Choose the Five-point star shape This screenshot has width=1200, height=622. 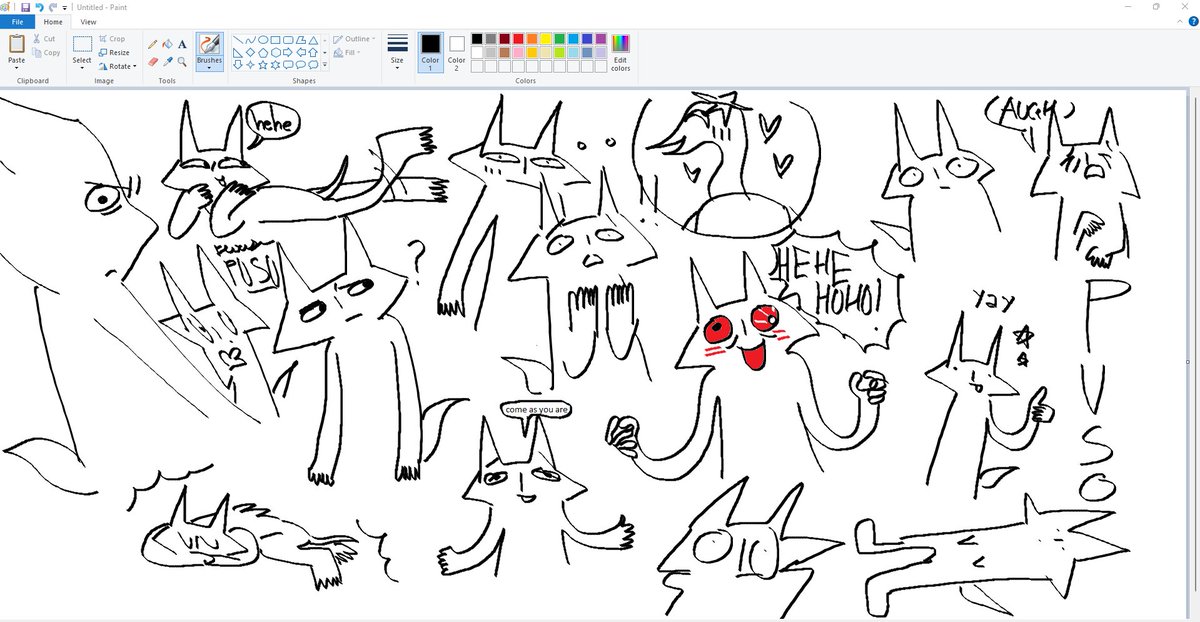(x=263, y=65)
